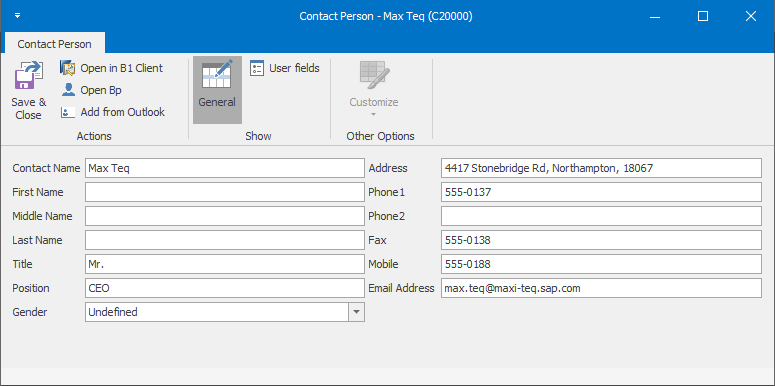Open contact in B1 Client
This screenshot has width=775, height=386.
pos(112,68)
